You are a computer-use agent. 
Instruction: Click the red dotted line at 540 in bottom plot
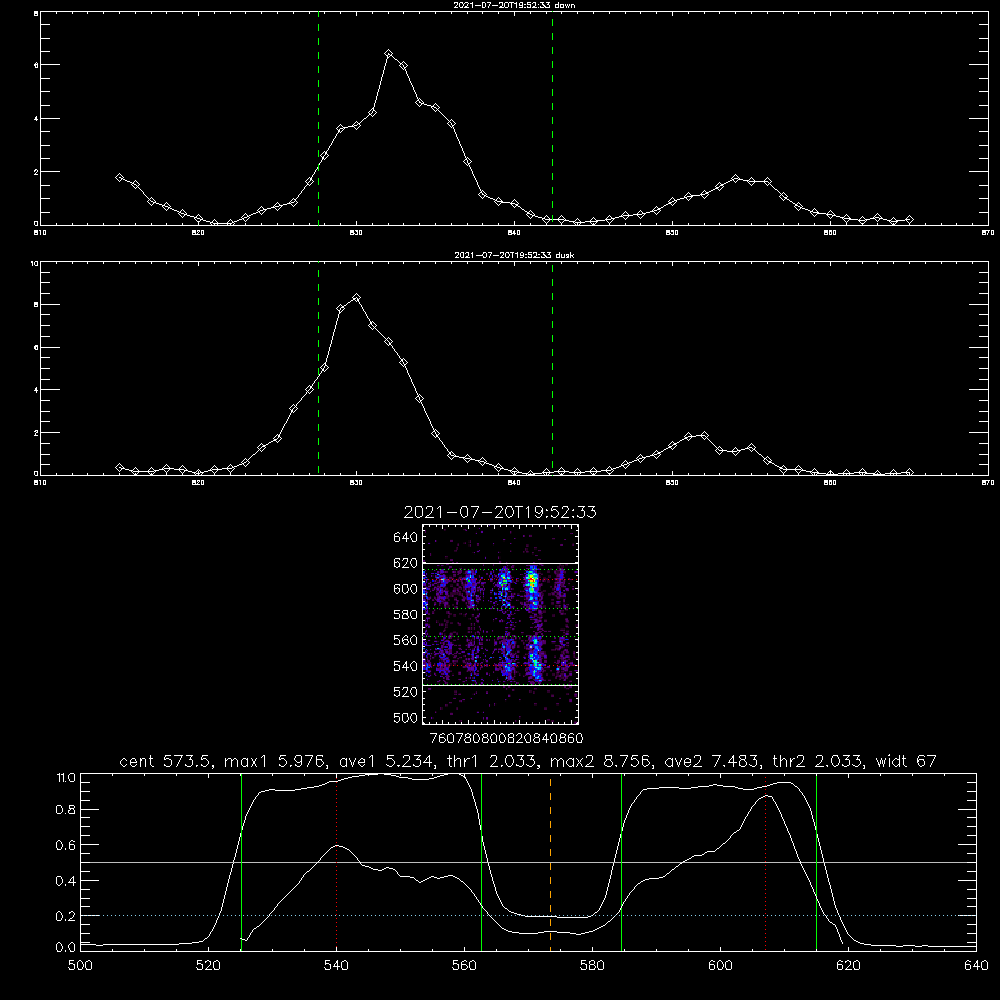[x=336, y=862]
